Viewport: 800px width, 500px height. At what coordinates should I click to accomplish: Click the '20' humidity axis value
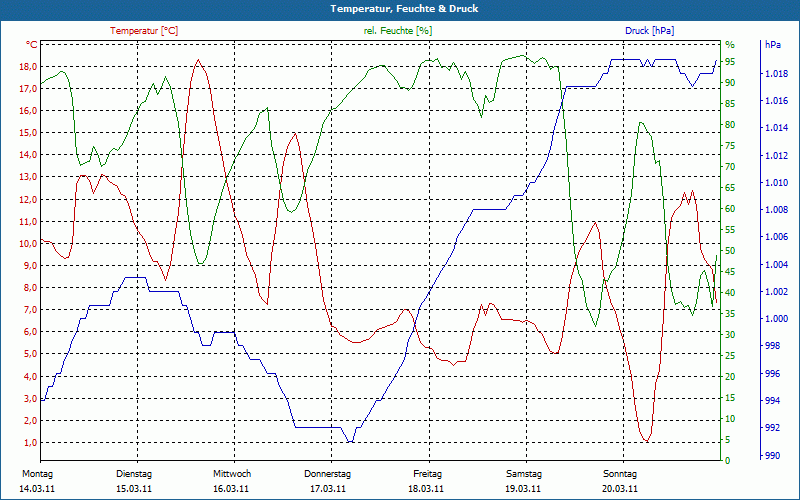[x=730, y=377]
